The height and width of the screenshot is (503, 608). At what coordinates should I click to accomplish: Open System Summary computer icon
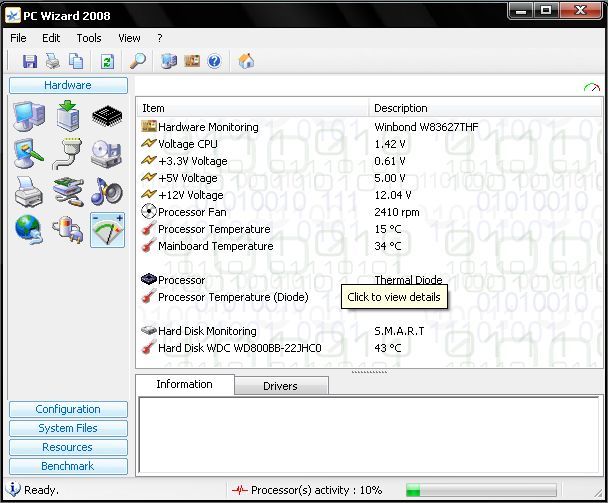point(29,116)
